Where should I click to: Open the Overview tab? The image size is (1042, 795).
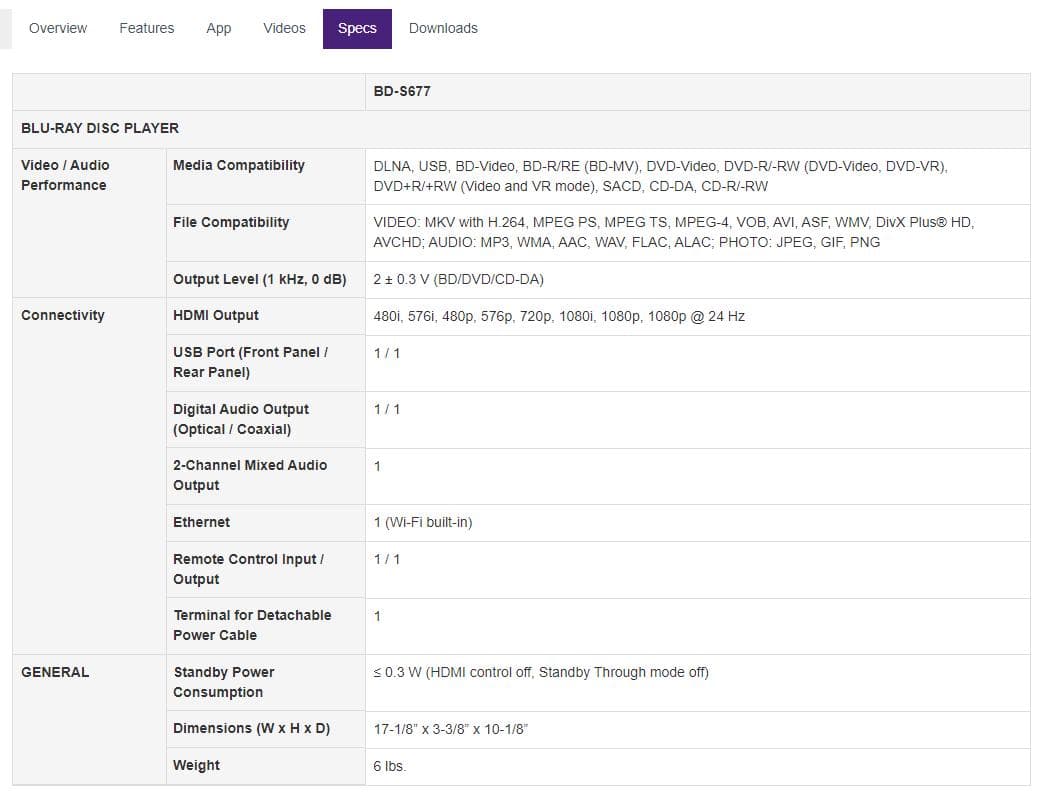tap(58, 28)
